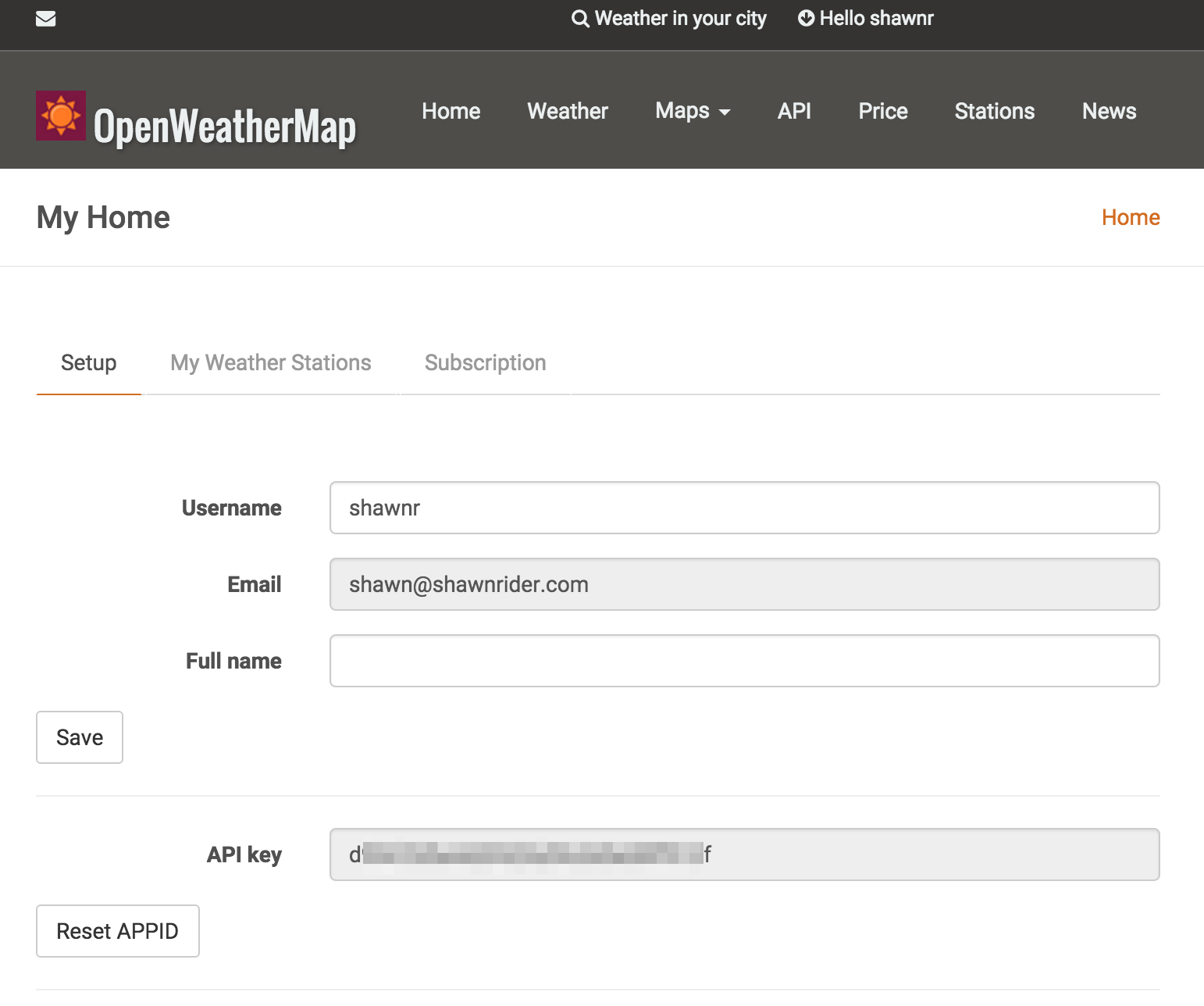Select the Subscription tab
Image resolution: width=1204 pixels, height=1006 pixels.
pos(485,362)
